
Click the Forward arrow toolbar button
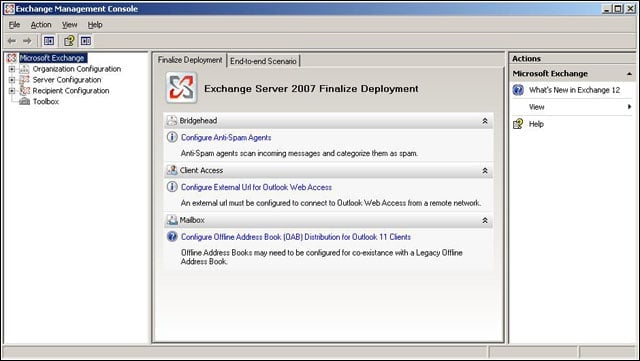(27, 41)
